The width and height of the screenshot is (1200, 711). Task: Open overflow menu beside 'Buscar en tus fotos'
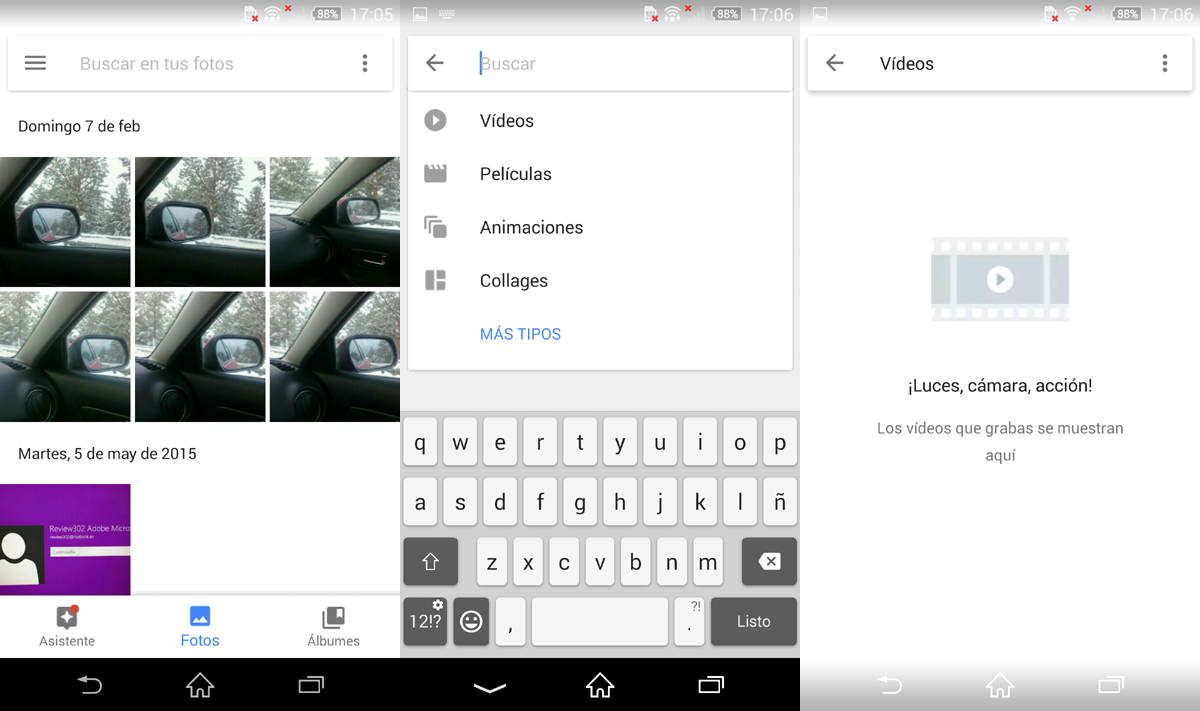(x=365, y=63)
